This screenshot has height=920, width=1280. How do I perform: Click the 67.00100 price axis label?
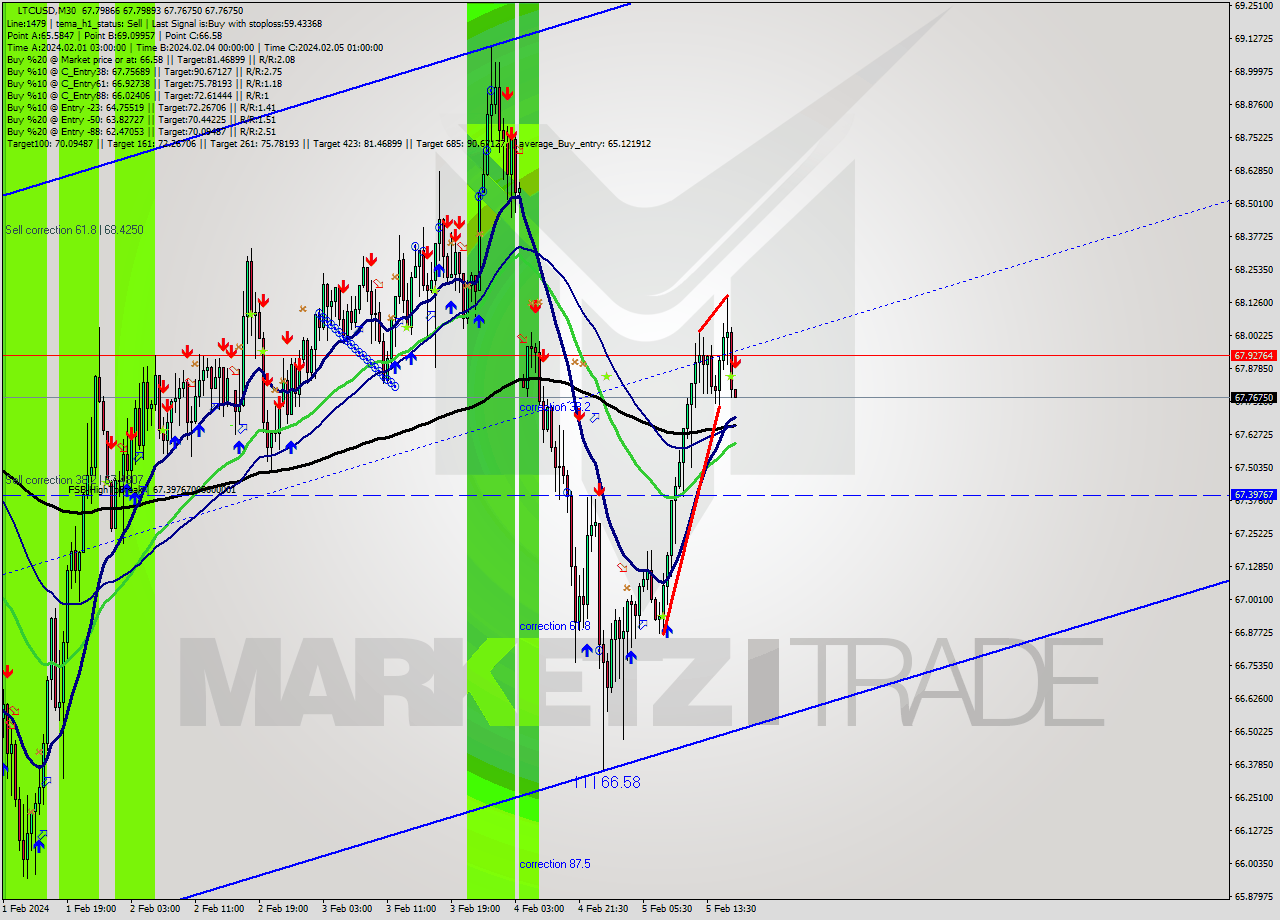1253,599
